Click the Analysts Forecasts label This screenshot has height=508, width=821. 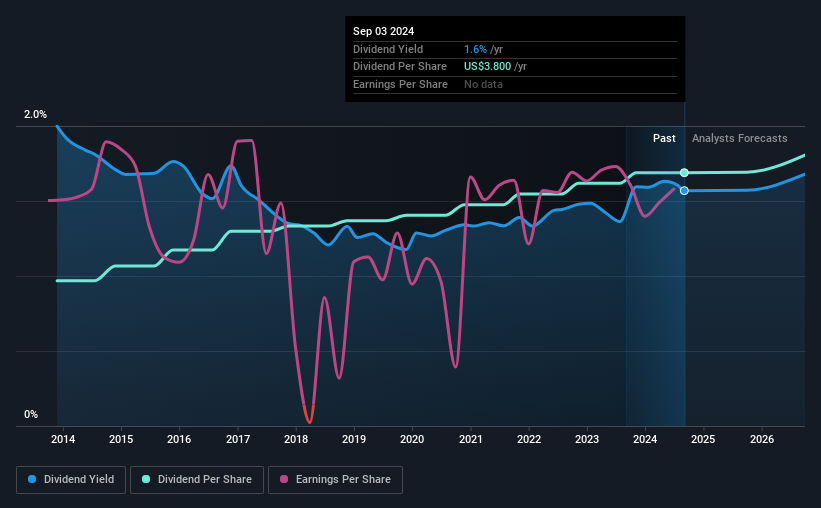click(x=739, y=138)
